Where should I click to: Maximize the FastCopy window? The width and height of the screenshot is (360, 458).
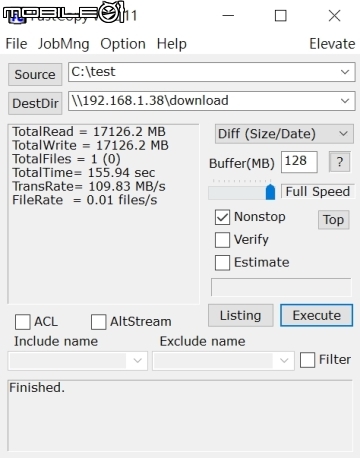(280, 16)
